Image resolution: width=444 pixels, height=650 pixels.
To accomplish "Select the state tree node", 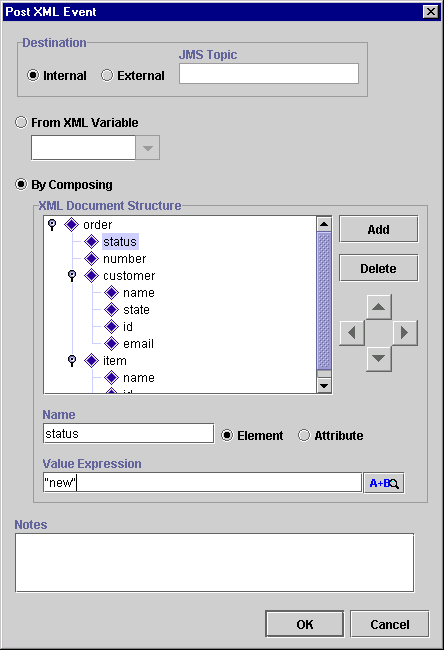I will (136, 310).
